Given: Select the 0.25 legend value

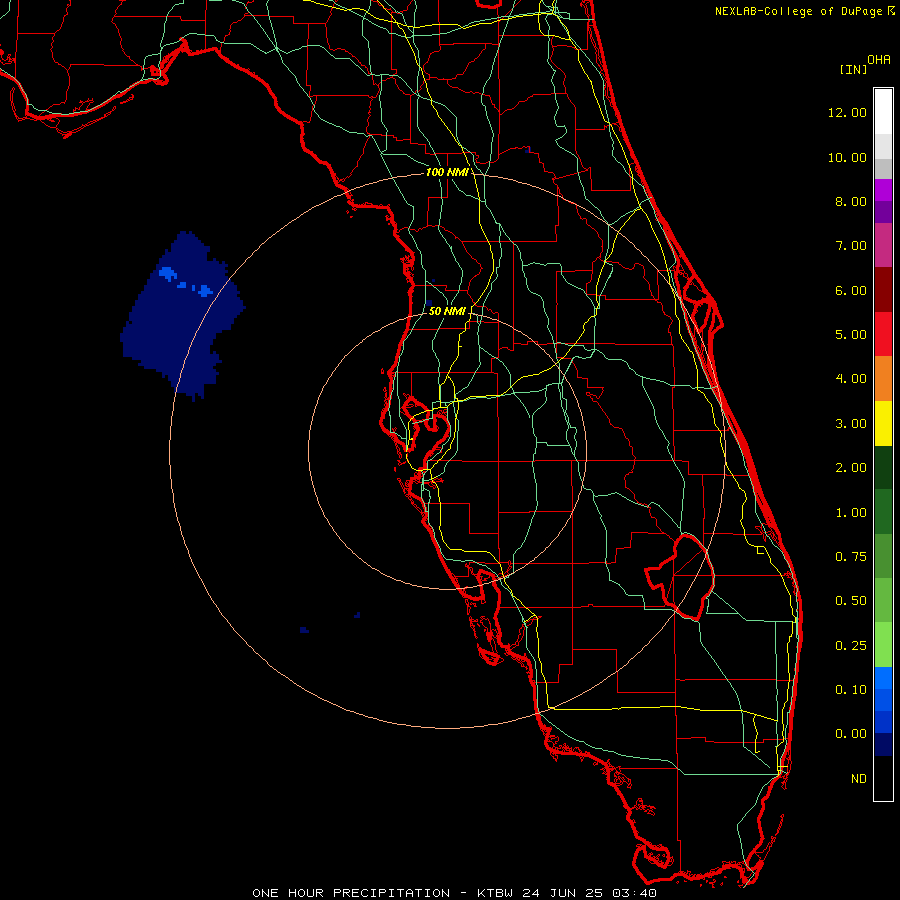Looking at the screenshot, I should coord(851,646).
